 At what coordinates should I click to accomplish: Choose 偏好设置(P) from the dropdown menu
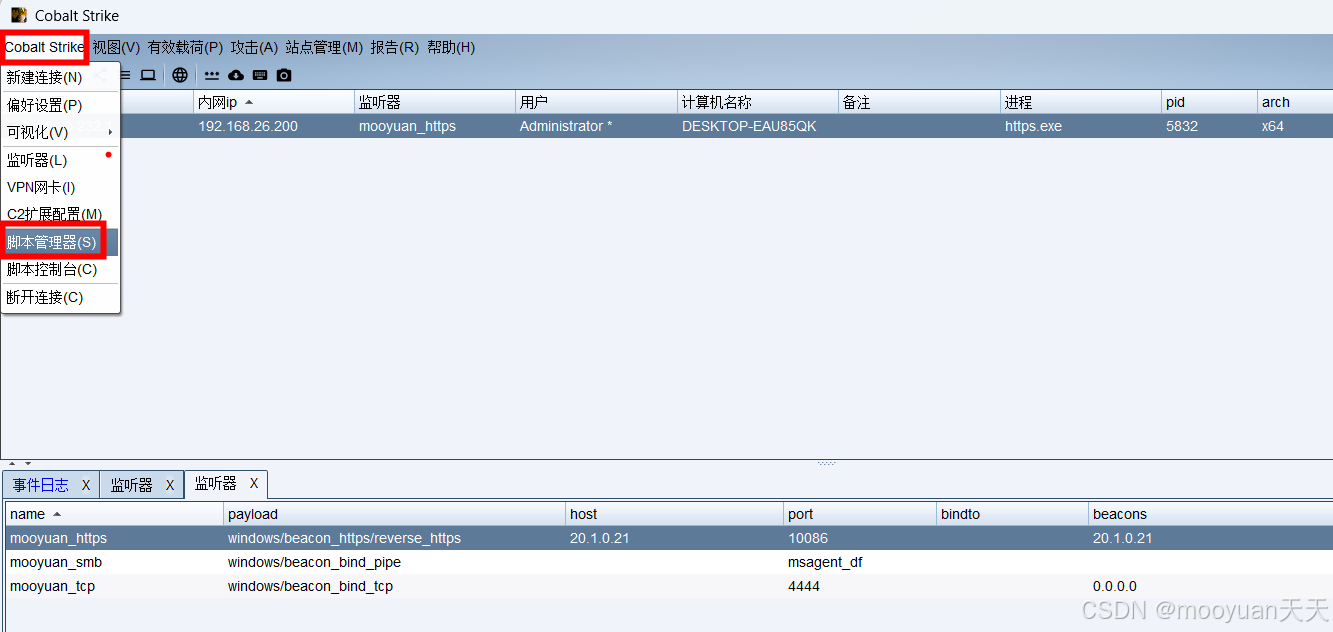(x=60, y=105)
